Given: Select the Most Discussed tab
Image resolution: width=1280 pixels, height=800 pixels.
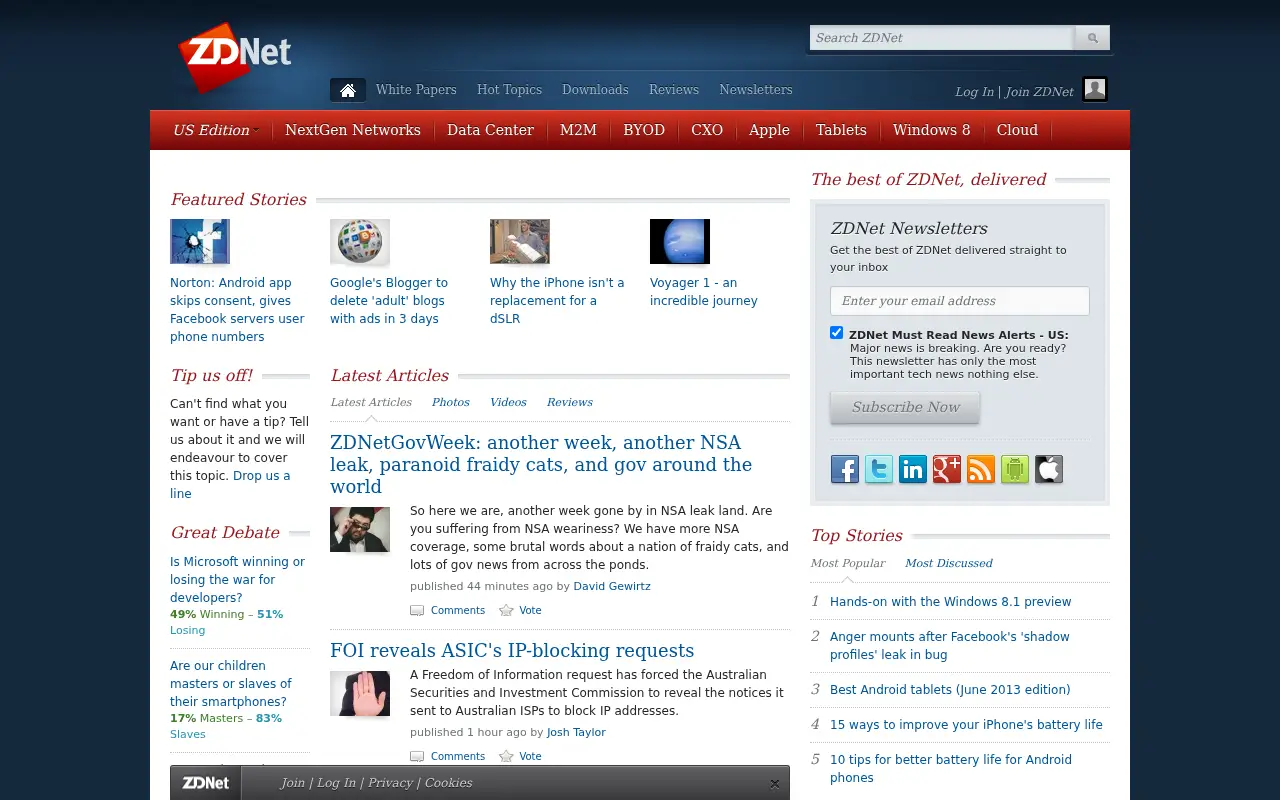Looking at the screenshot, I should [949, 563].
